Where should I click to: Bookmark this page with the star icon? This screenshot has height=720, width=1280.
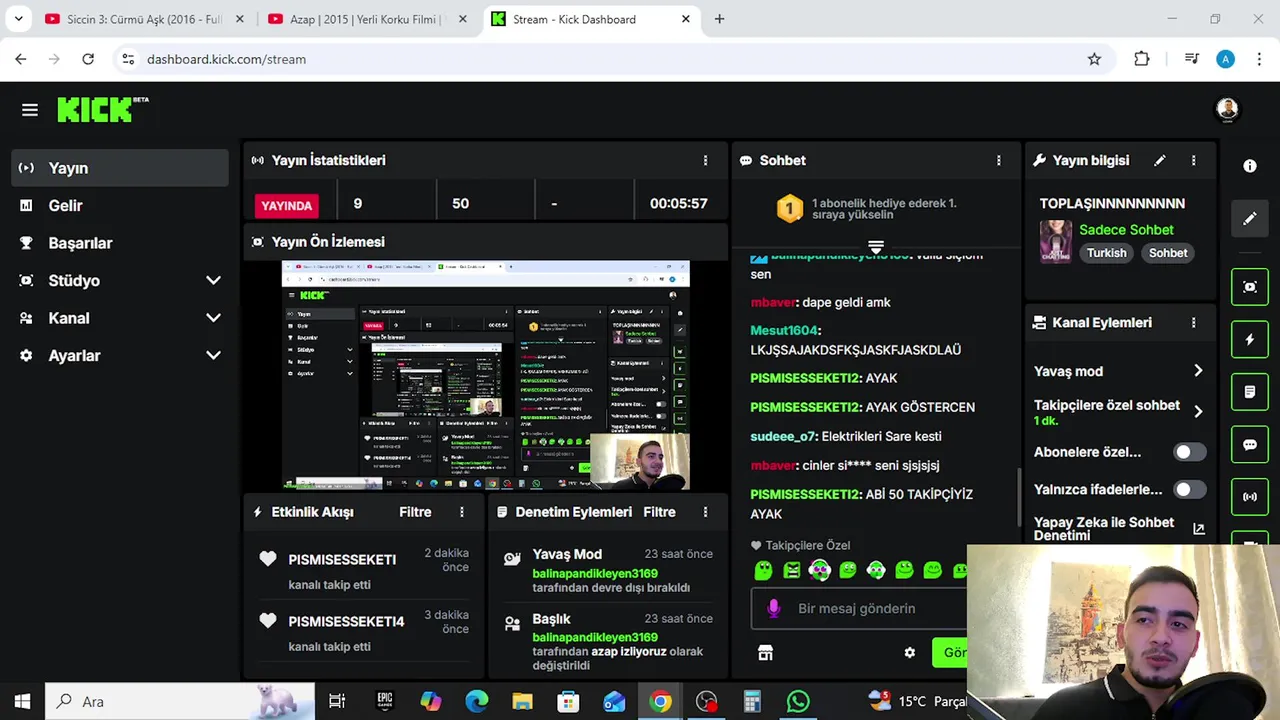coord(1094,59)
